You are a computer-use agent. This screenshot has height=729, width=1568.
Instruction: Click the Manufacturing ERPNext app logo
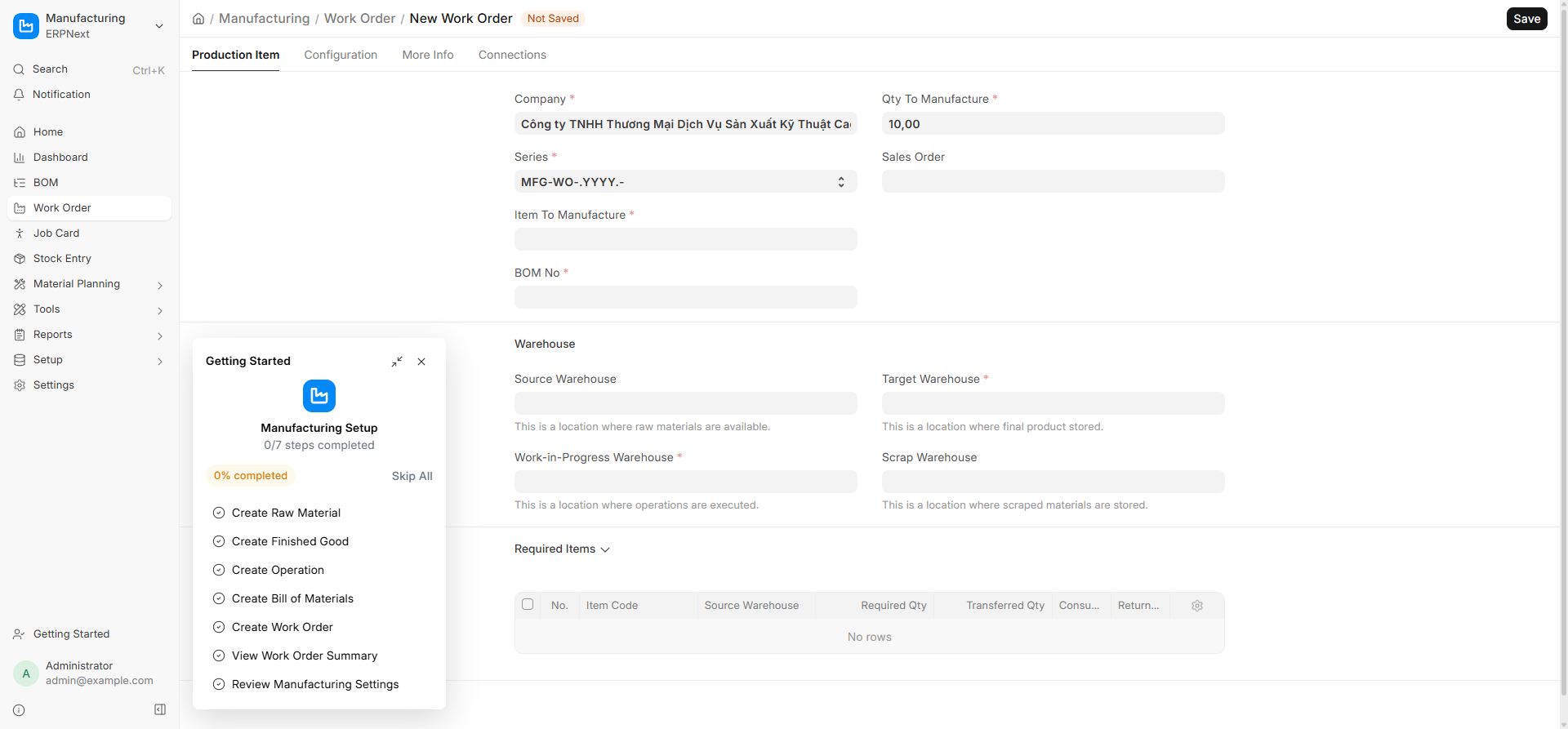(x=26, y=26)
